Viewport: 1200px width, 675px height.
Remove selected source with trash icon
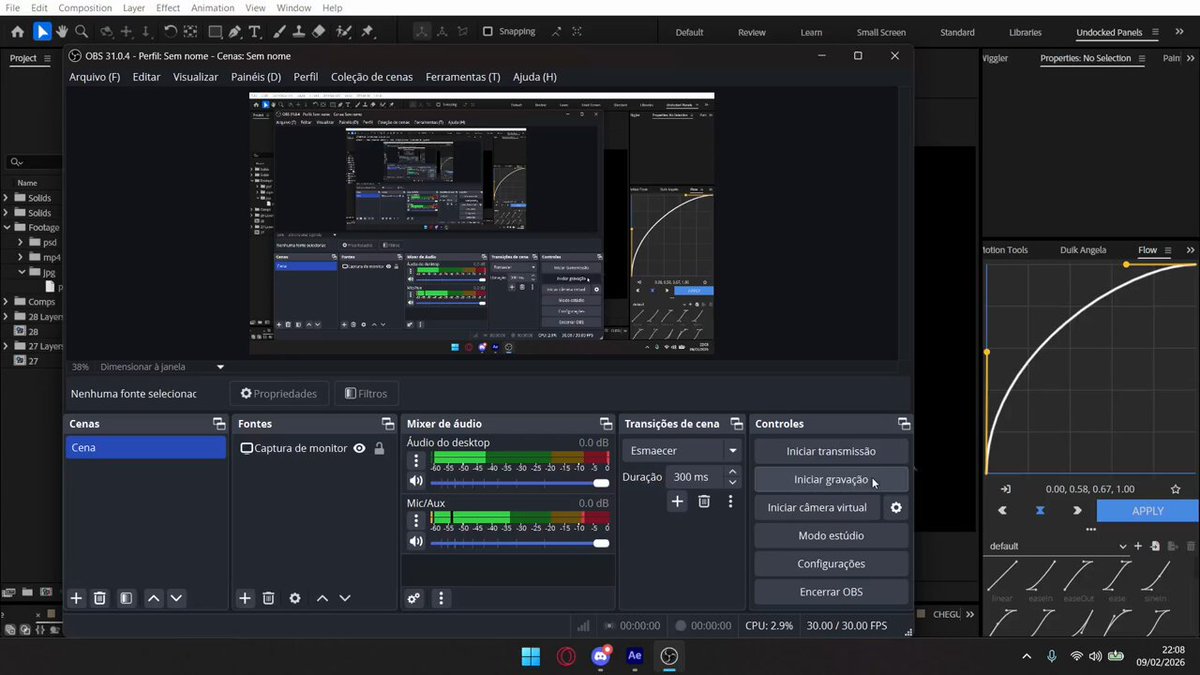(x=268, y=598)
